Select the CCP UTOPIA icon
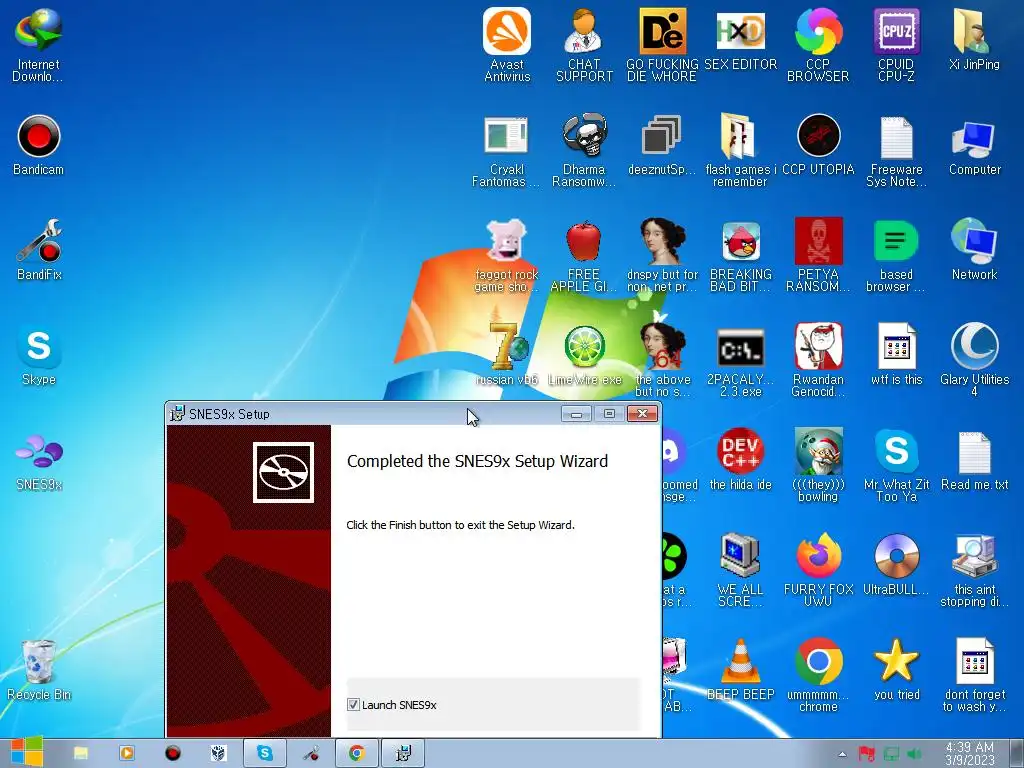Image resolution: width=1024 pixels, height=768 pixels. [x=818, y=145]
